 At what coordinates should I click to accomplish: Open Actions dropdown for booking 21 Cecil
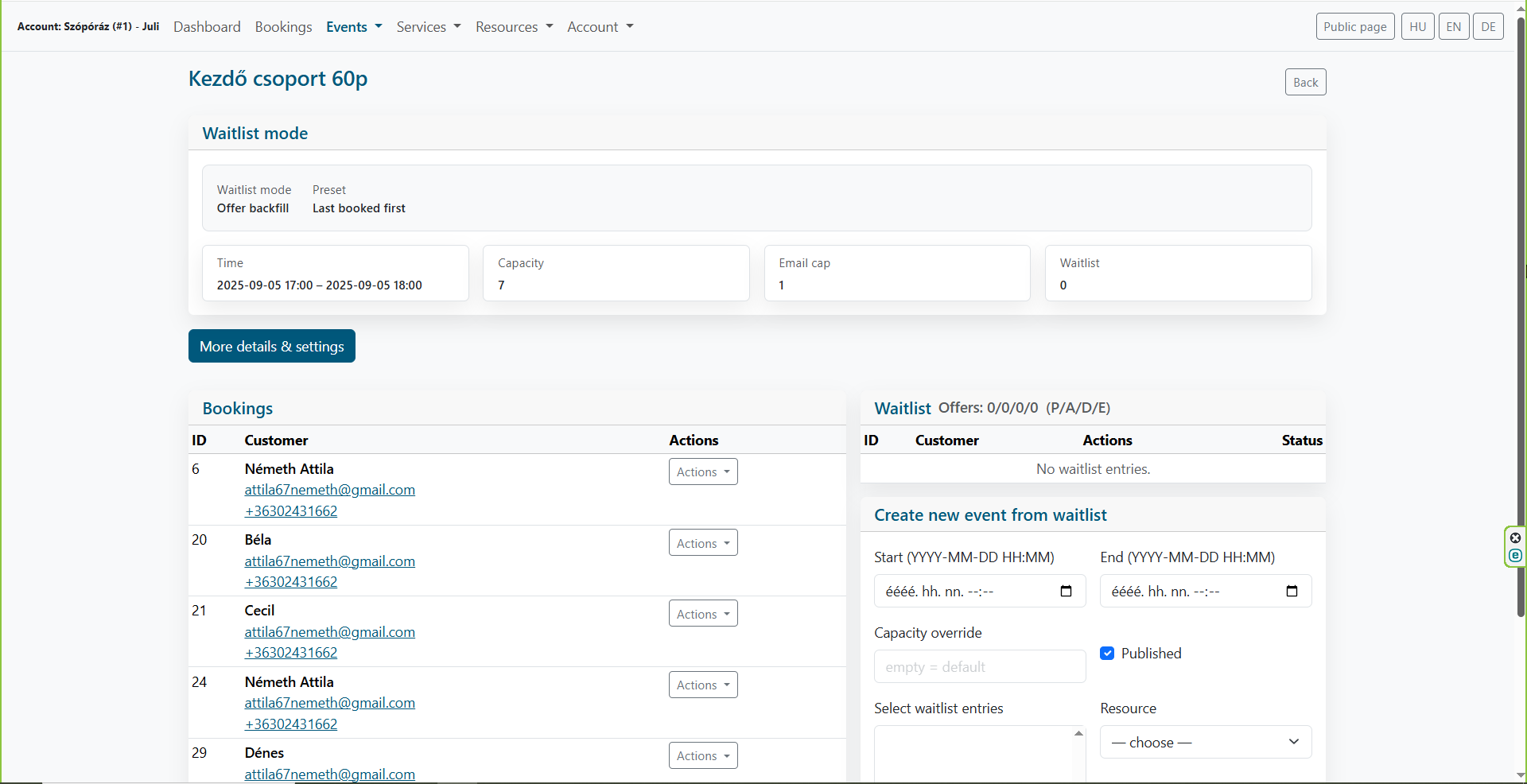(702, 614)
